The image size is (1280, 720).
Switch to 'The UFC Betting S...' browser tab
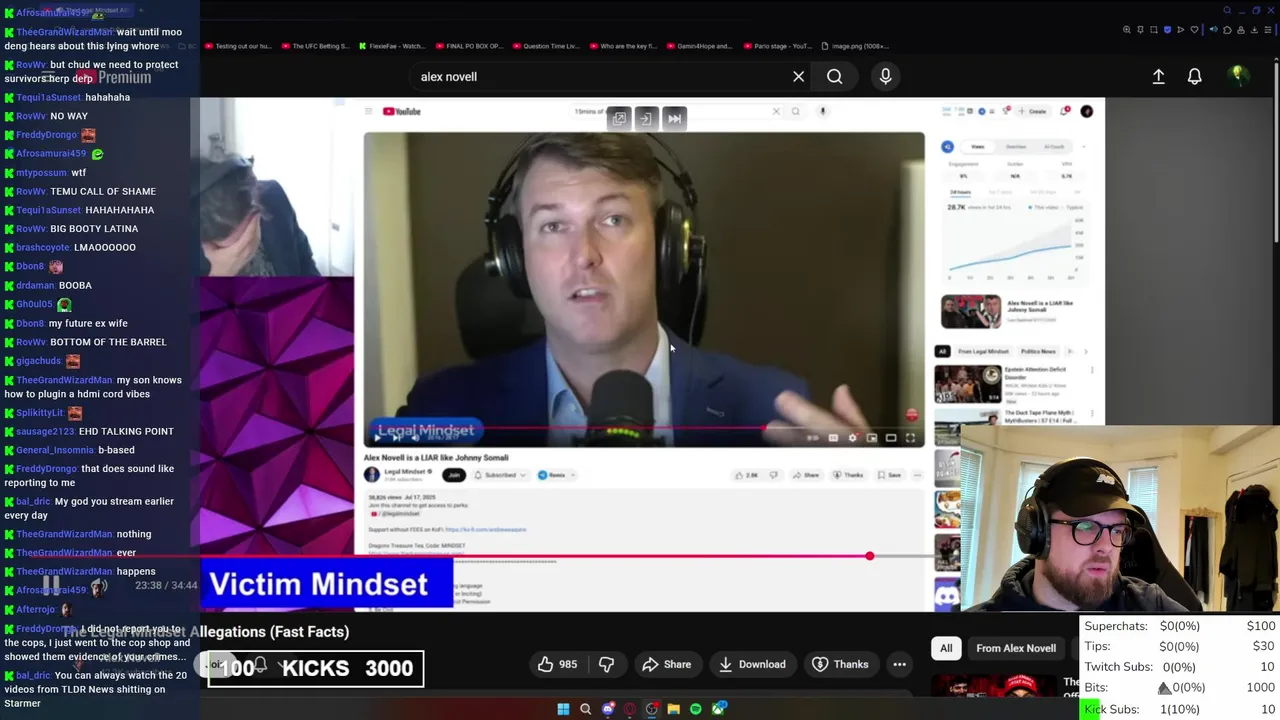(315, 46)
